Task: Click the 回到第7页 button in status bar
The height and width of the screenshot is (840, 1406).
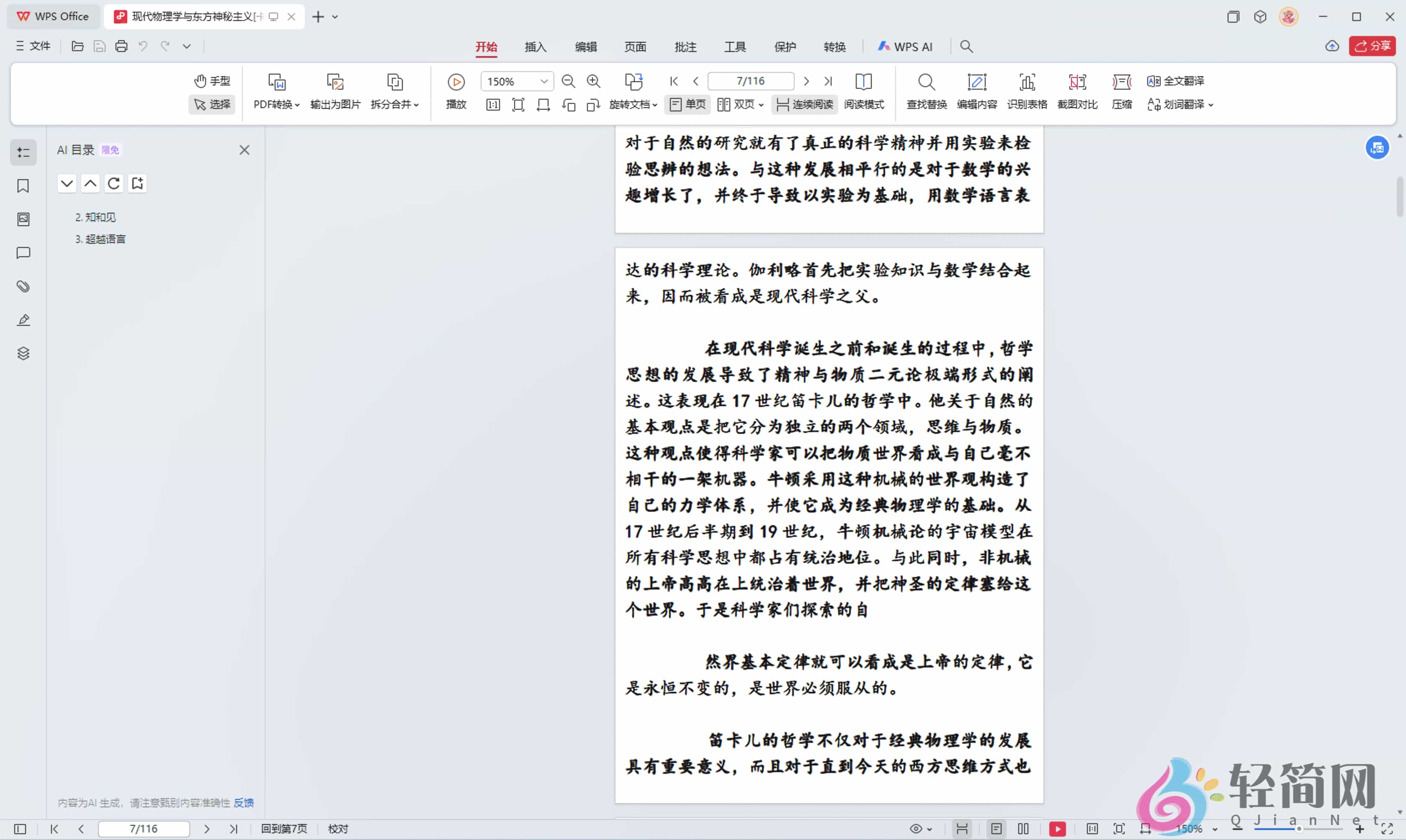Action: [284, 828]
